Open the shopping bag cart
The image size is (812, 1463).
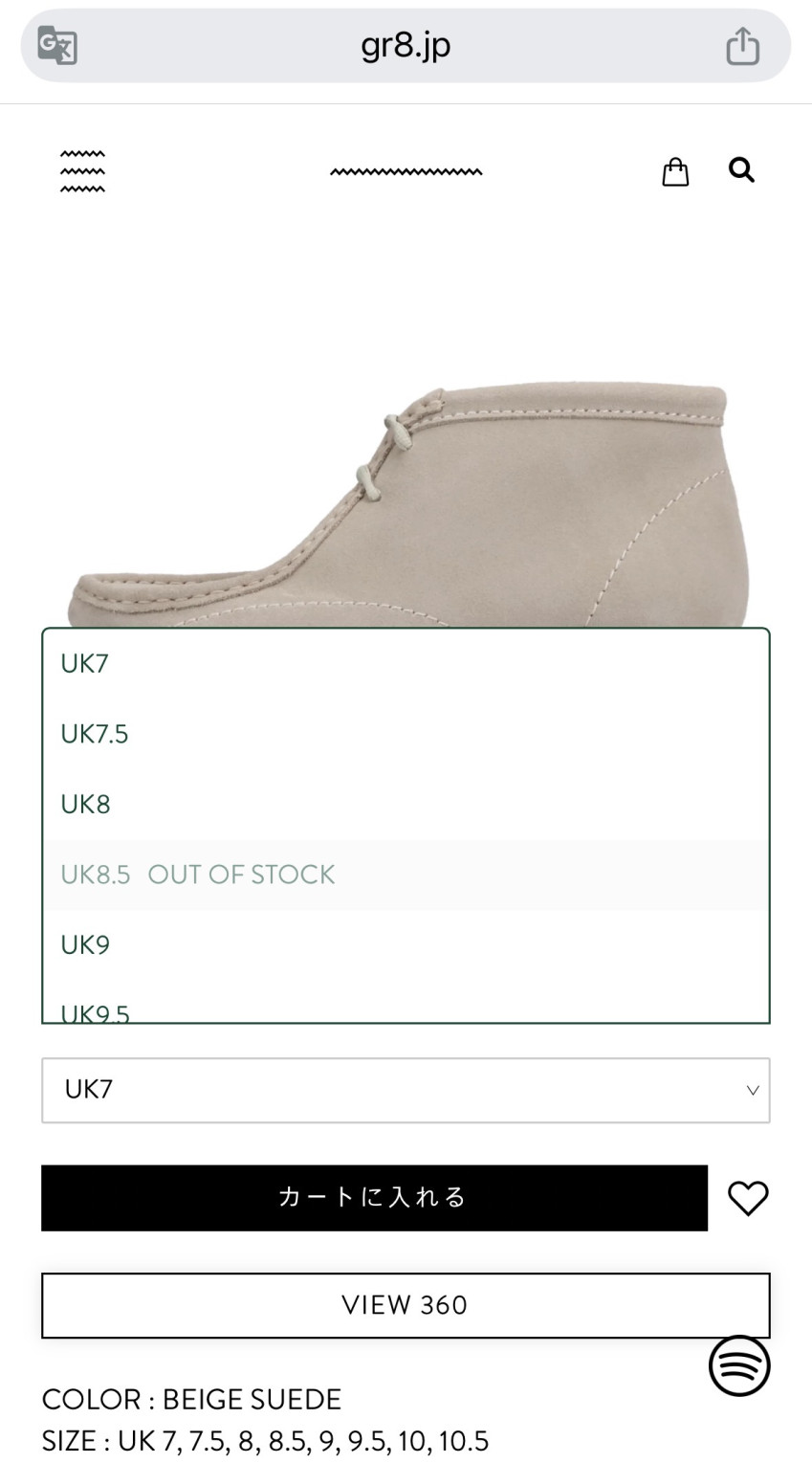click(675, 171)
